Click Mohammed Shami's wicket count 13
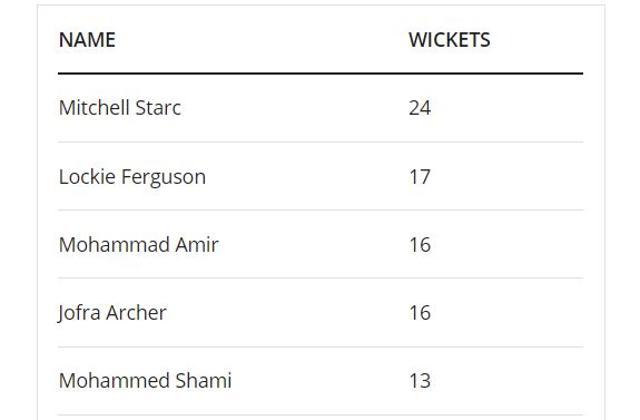The width and height of the screenshot is (640, 420). 420,381
